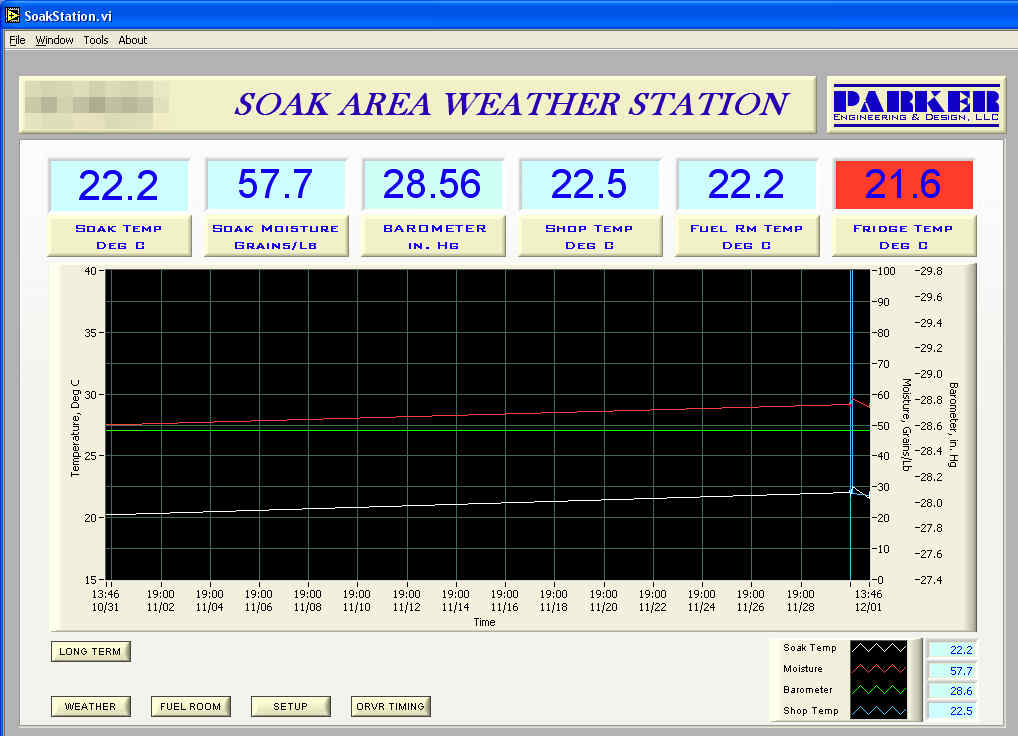This screenshot has height=736, width=1018.
Task: Click the Moisture legend red line sample
Action: [x=878, y=669]
